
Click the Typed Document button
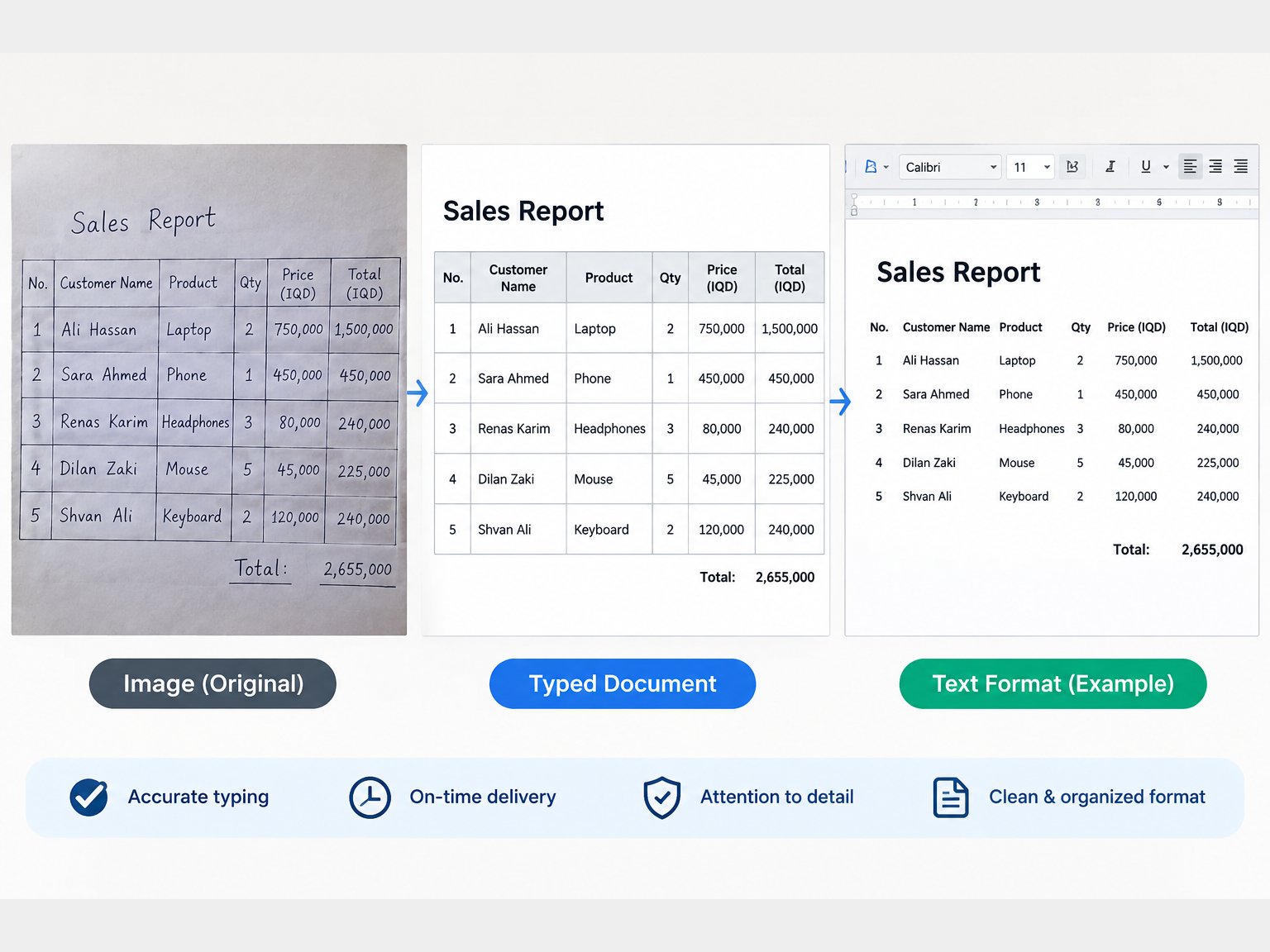623,683
